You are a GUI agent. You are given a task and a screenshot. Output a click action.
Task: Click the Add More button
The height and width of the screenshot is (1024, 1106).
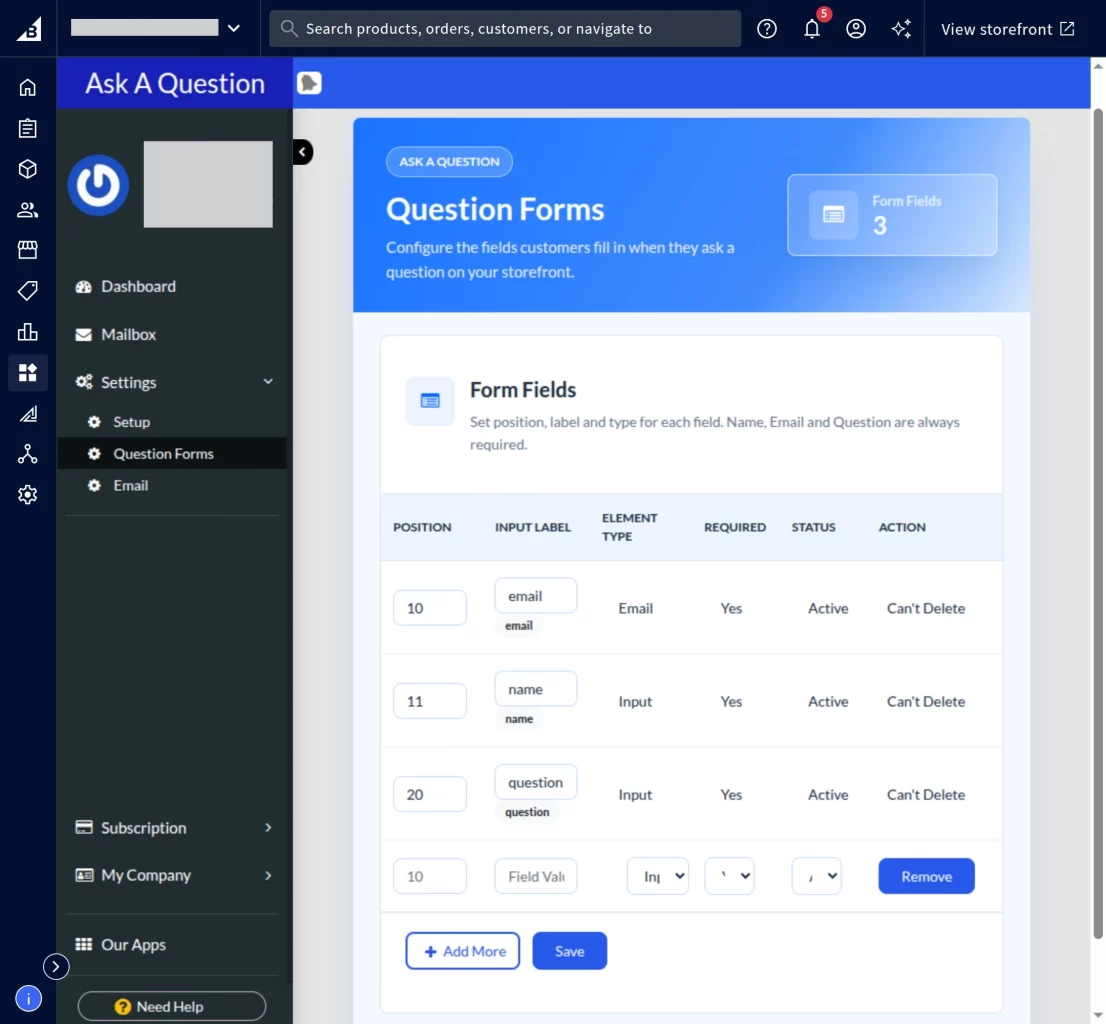(x=463, y=951)
